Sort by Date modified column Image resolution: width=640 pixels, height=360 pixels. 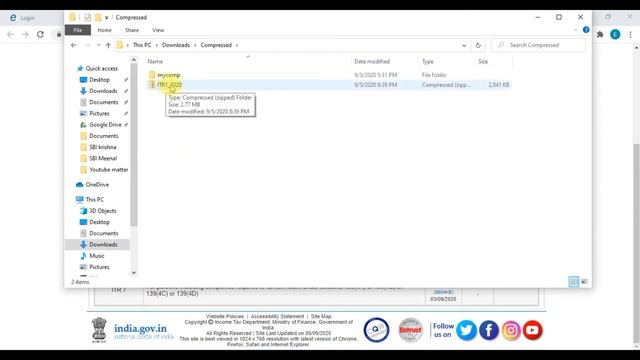372,62
